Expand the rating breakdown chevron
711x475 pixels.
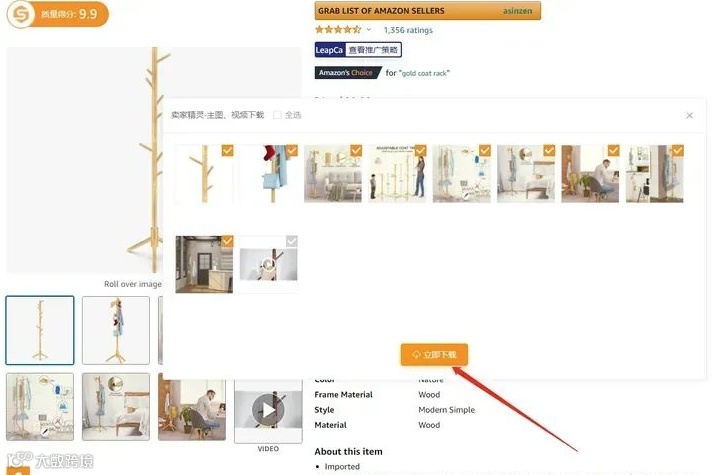pos(369,30)
